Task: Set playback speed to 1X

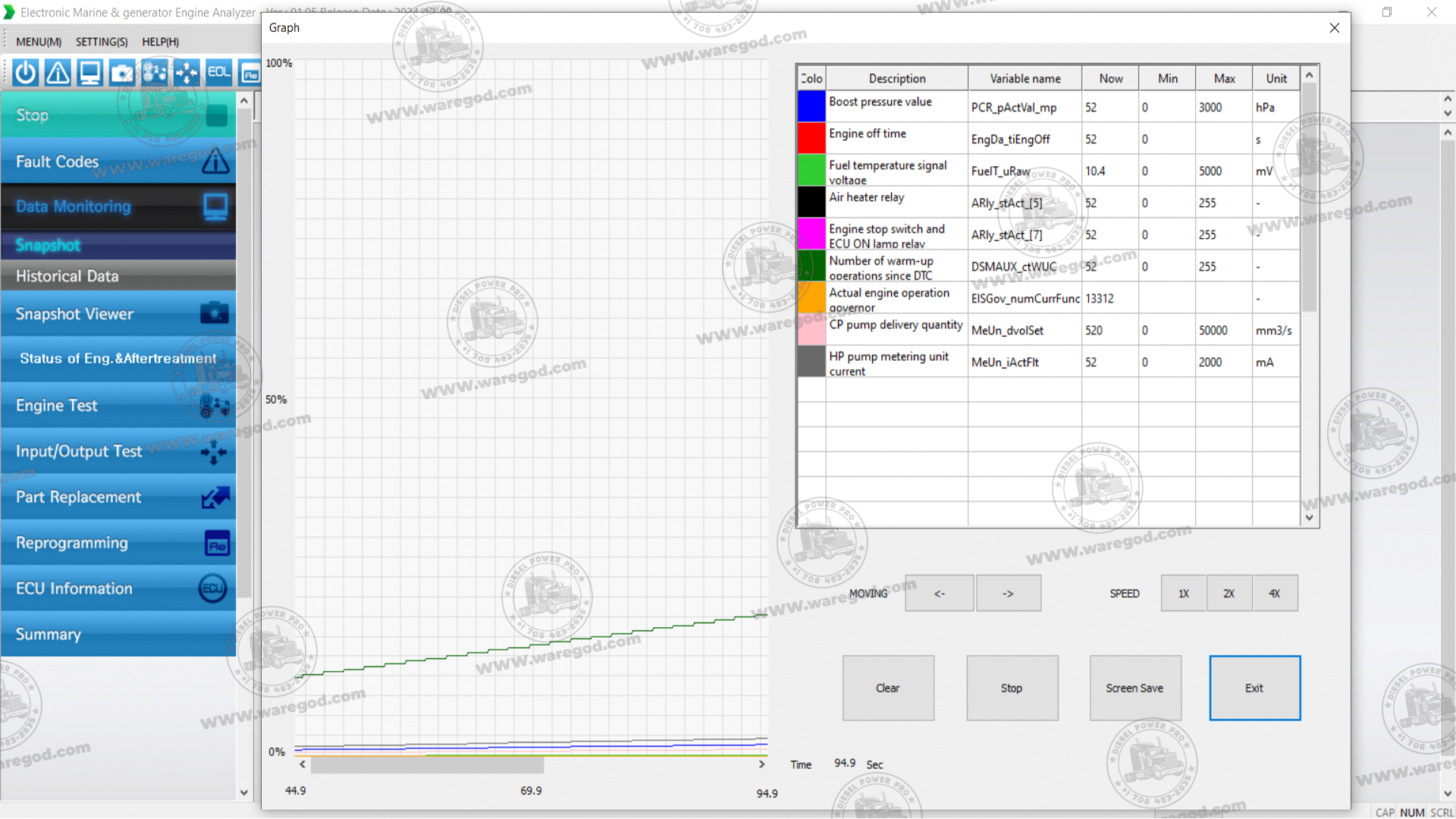Action: [x=1183, y=594]
